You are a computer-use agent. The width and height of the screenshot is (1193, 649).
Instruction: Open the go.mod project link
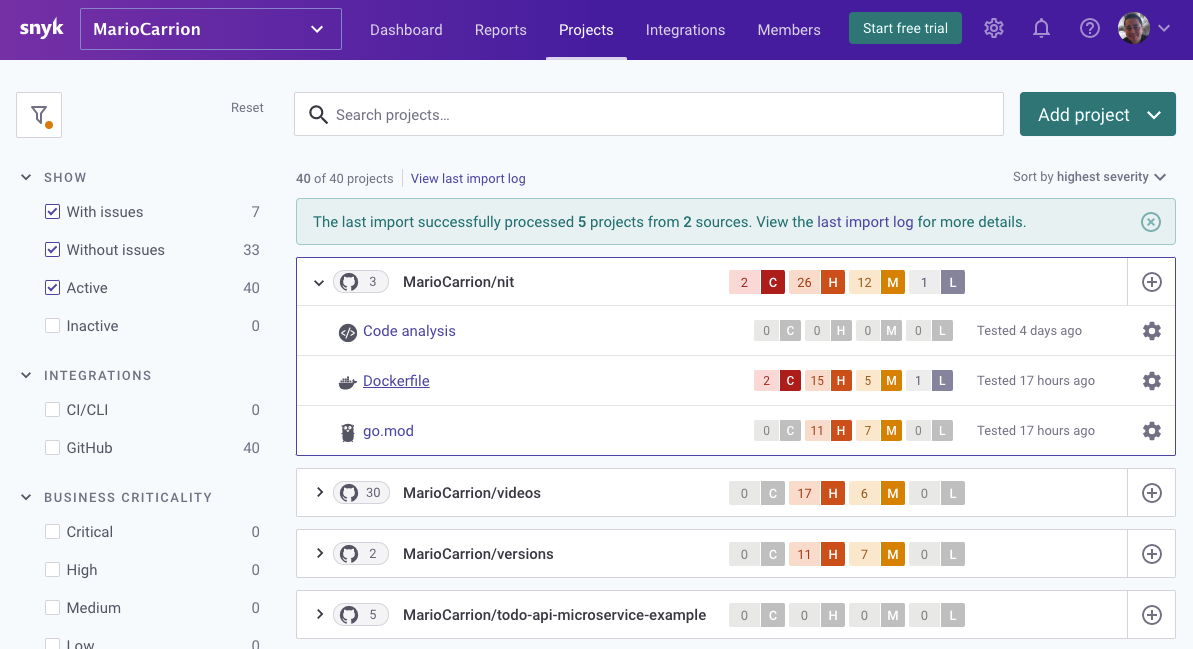click(388, 431)
